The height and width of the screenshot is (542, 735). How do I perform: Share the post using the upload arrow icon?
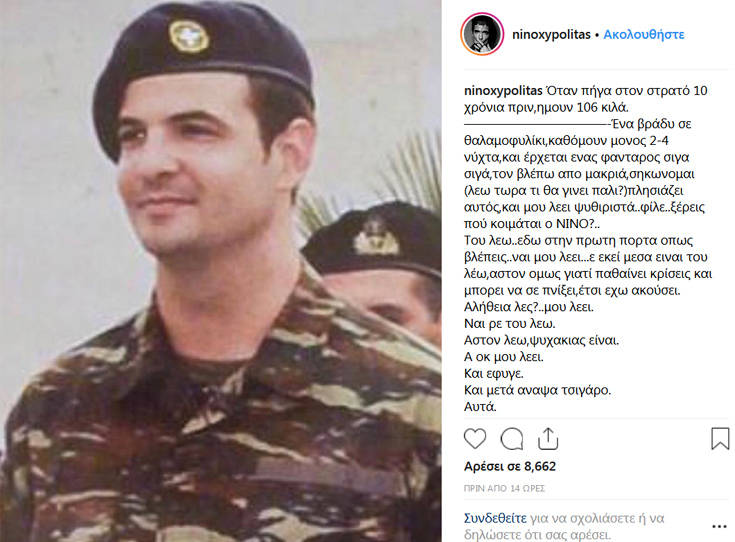point(548,439)
